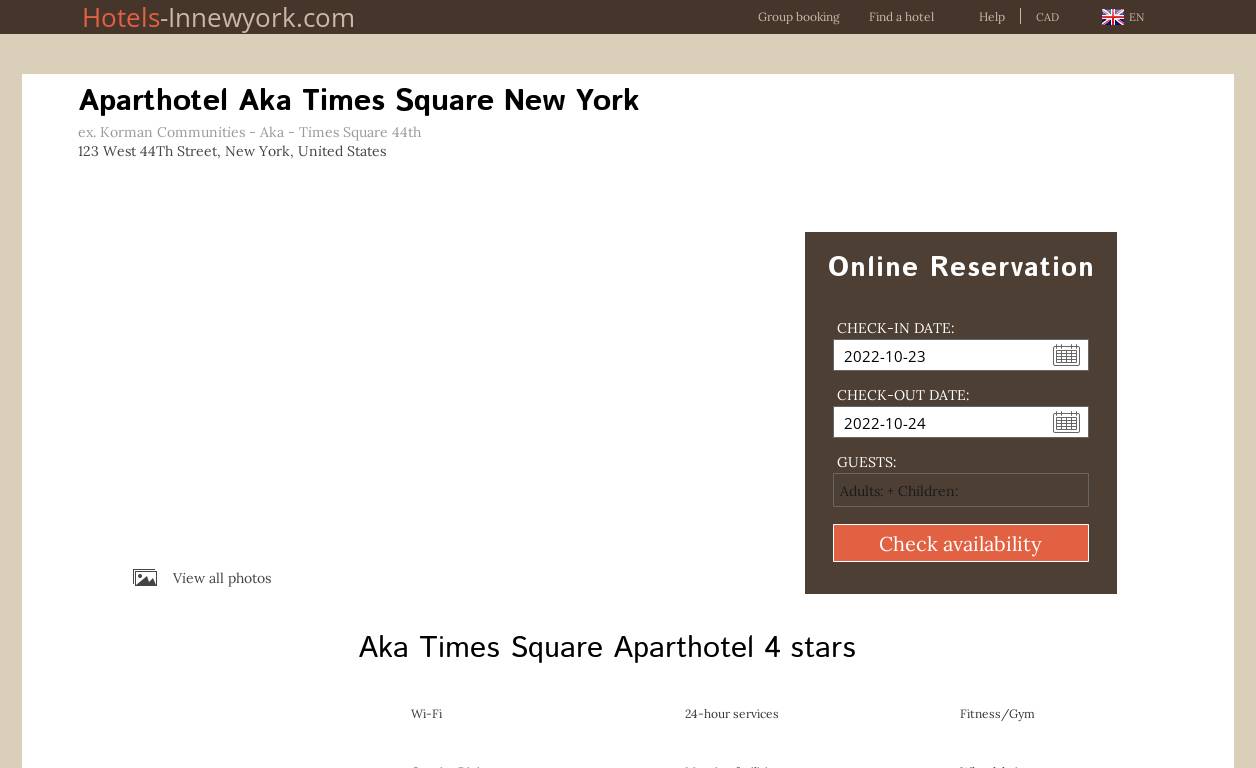Click the check-out date field showing 2022-10-24
The width and height of the screenshot is (1256, 768).
[x=940, y=423]
